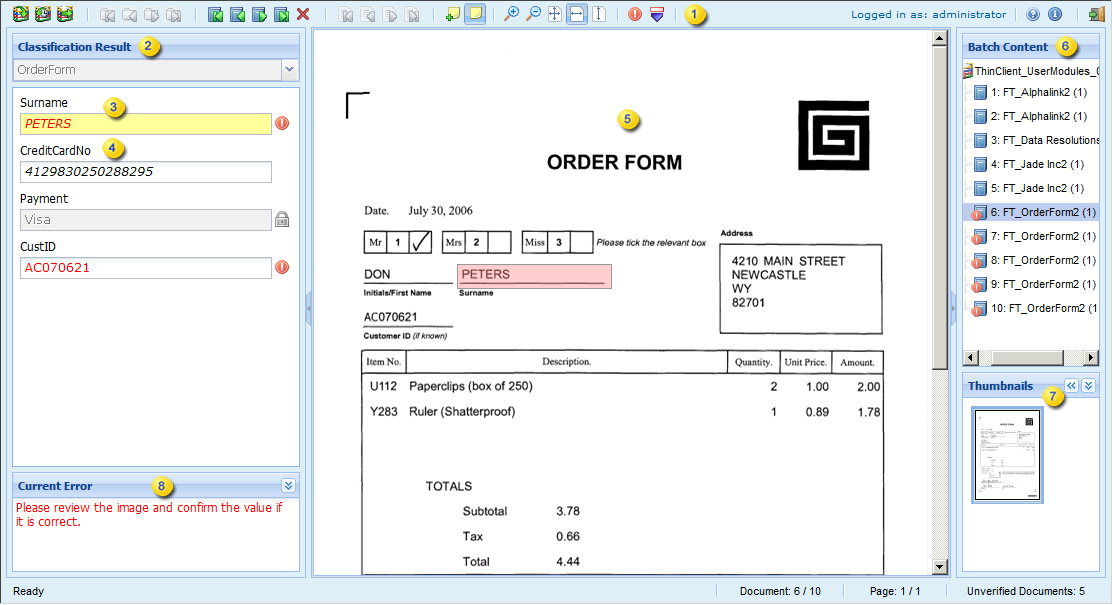Toggle note visibility on the document
The height and width of the screenshot is (605, 1112).
(x=477, y=13)
